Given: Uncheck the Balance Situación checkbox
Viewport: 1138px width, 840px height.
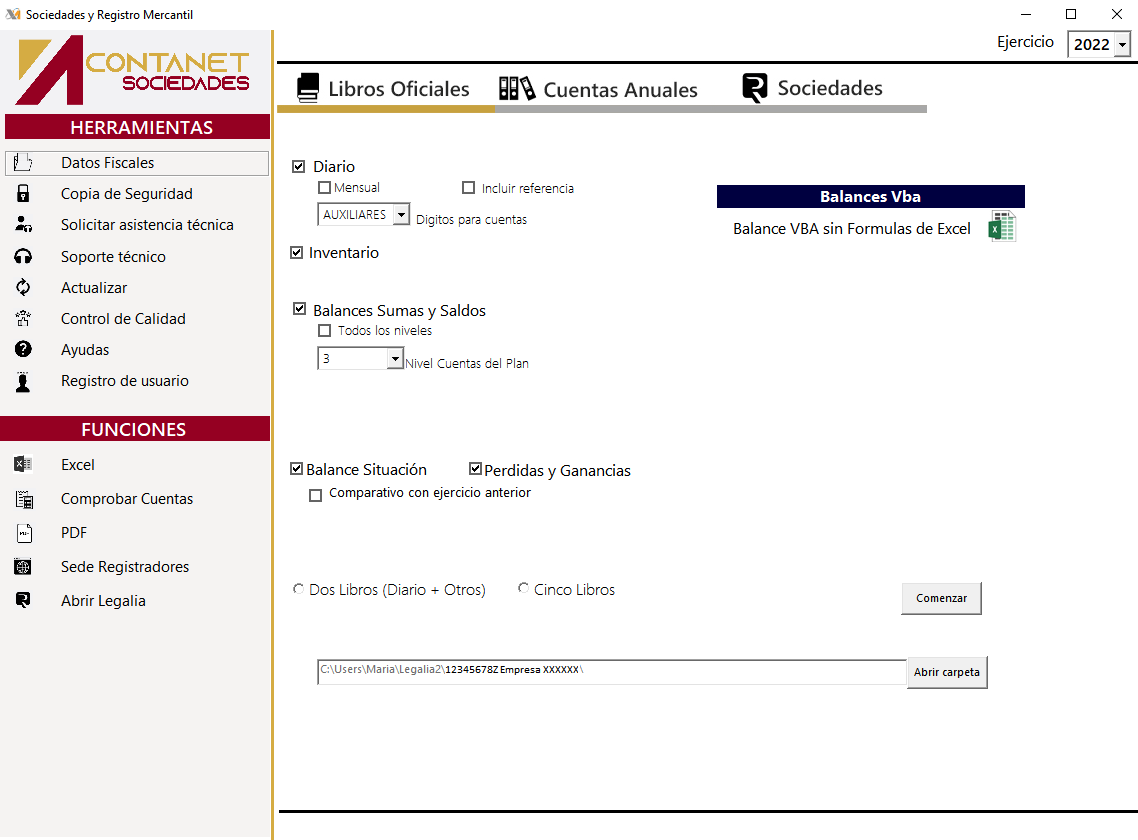Looking at the screenshot, I should pos(296,468).
